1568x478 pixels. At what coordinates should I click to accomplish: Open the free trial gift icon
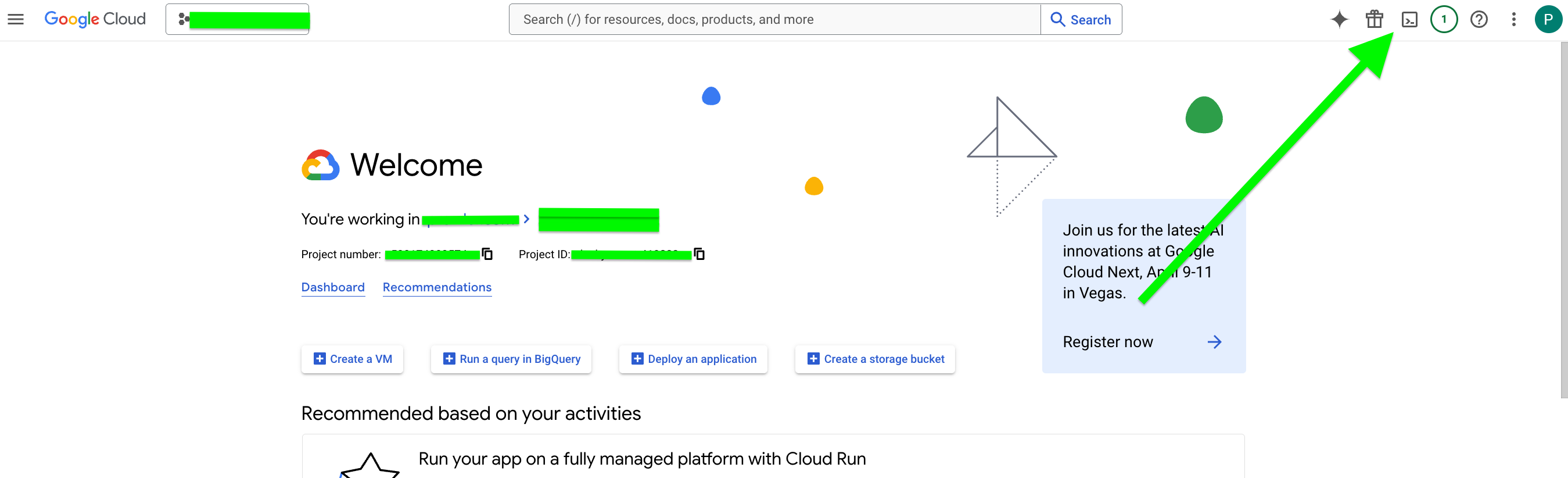click(x=1375, y=20)
